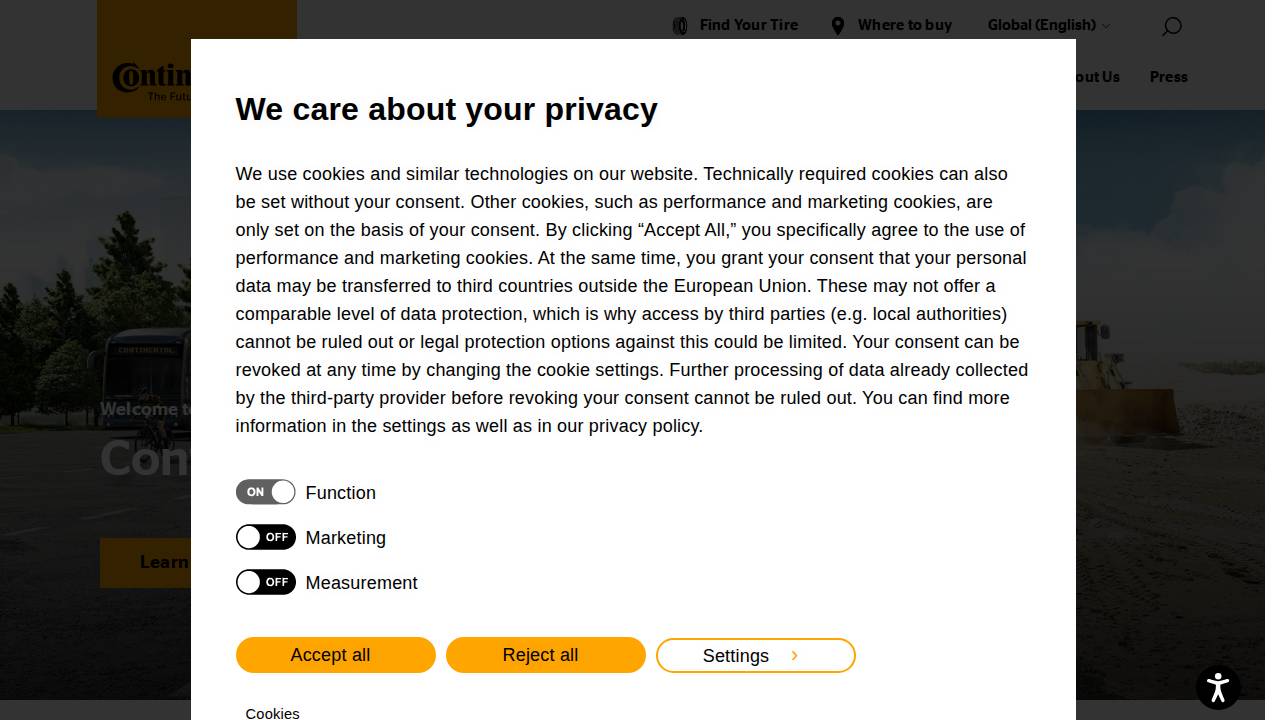Click the tire icon next to Find Your Tire
1280x720 pixels.
[680, 25]
